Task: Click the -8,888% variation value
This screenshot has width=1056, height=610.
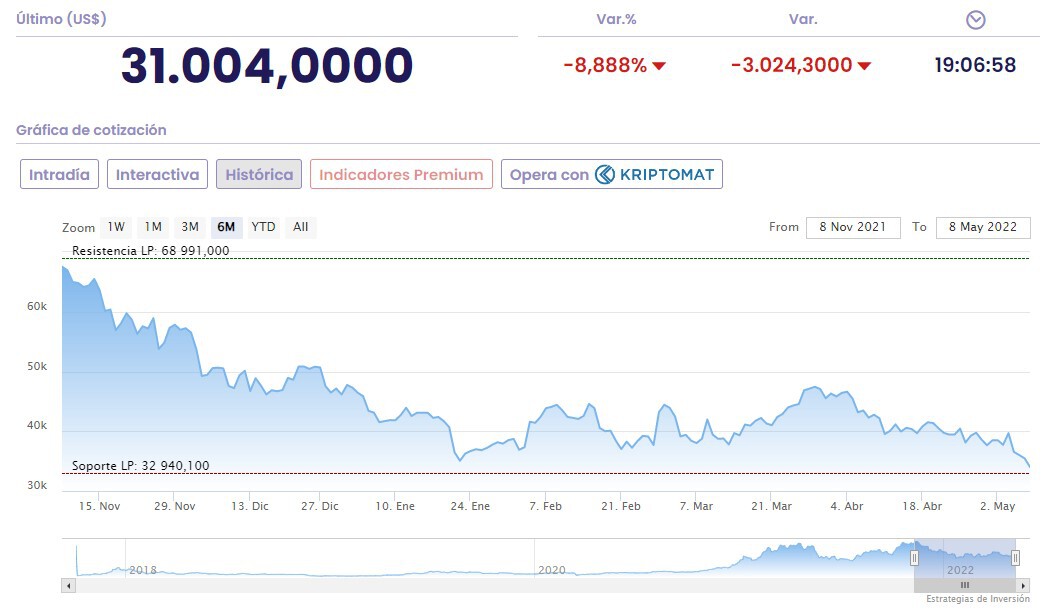Action: coord(605,65)
